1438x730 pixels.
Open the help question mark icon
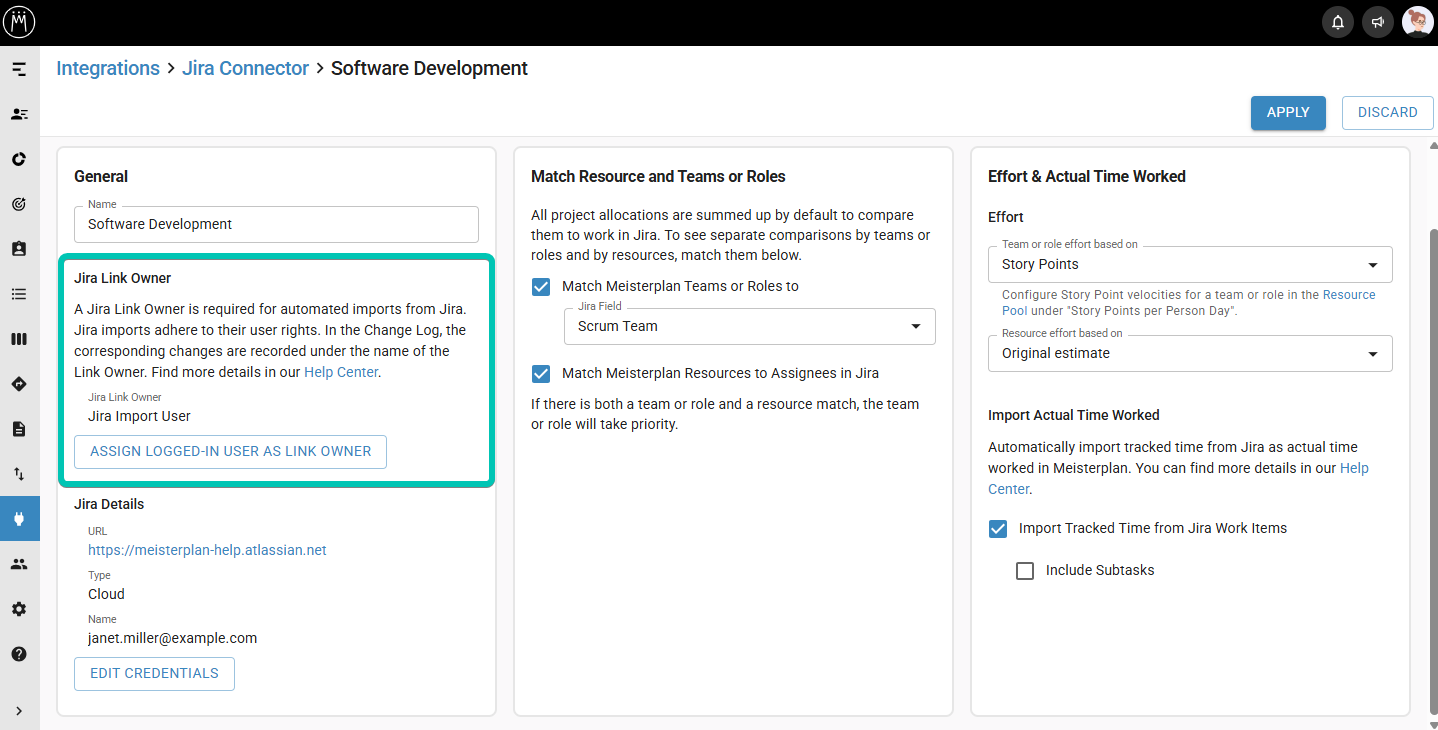click(19, 654)
